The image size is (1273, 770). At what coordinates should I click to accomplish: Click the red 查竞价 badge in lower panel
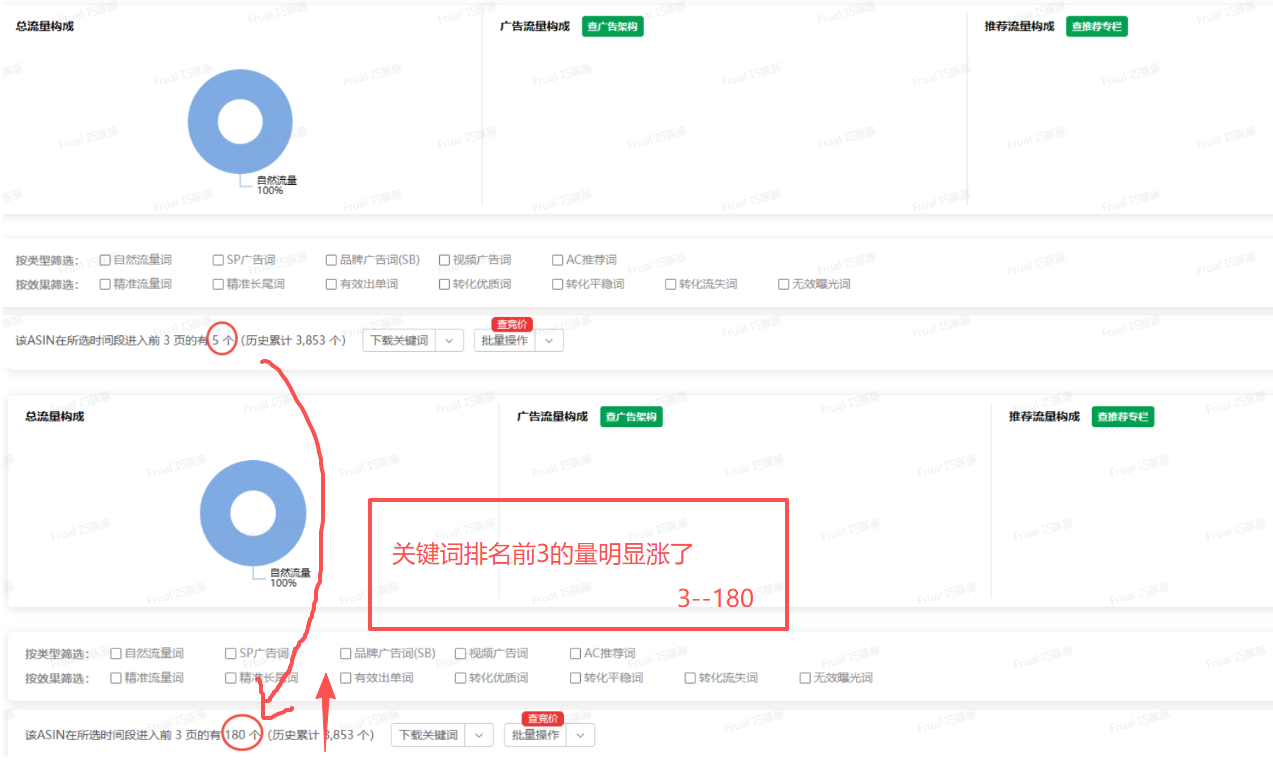543,718
